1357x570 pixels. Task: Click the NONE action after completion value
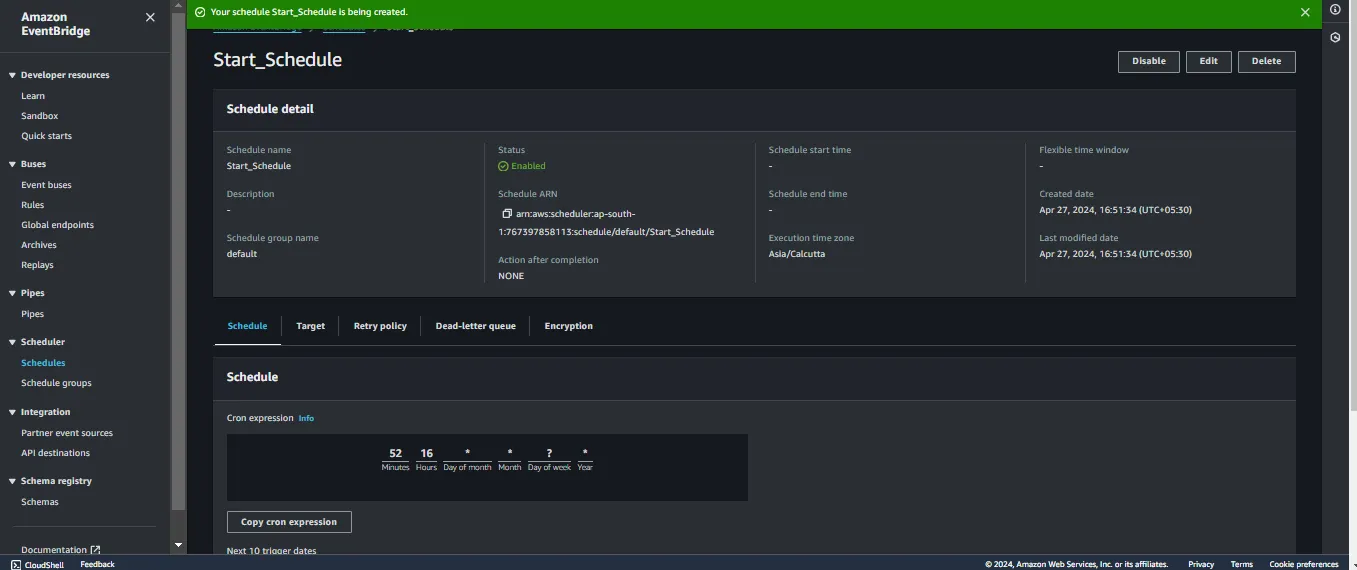[511, 276]
